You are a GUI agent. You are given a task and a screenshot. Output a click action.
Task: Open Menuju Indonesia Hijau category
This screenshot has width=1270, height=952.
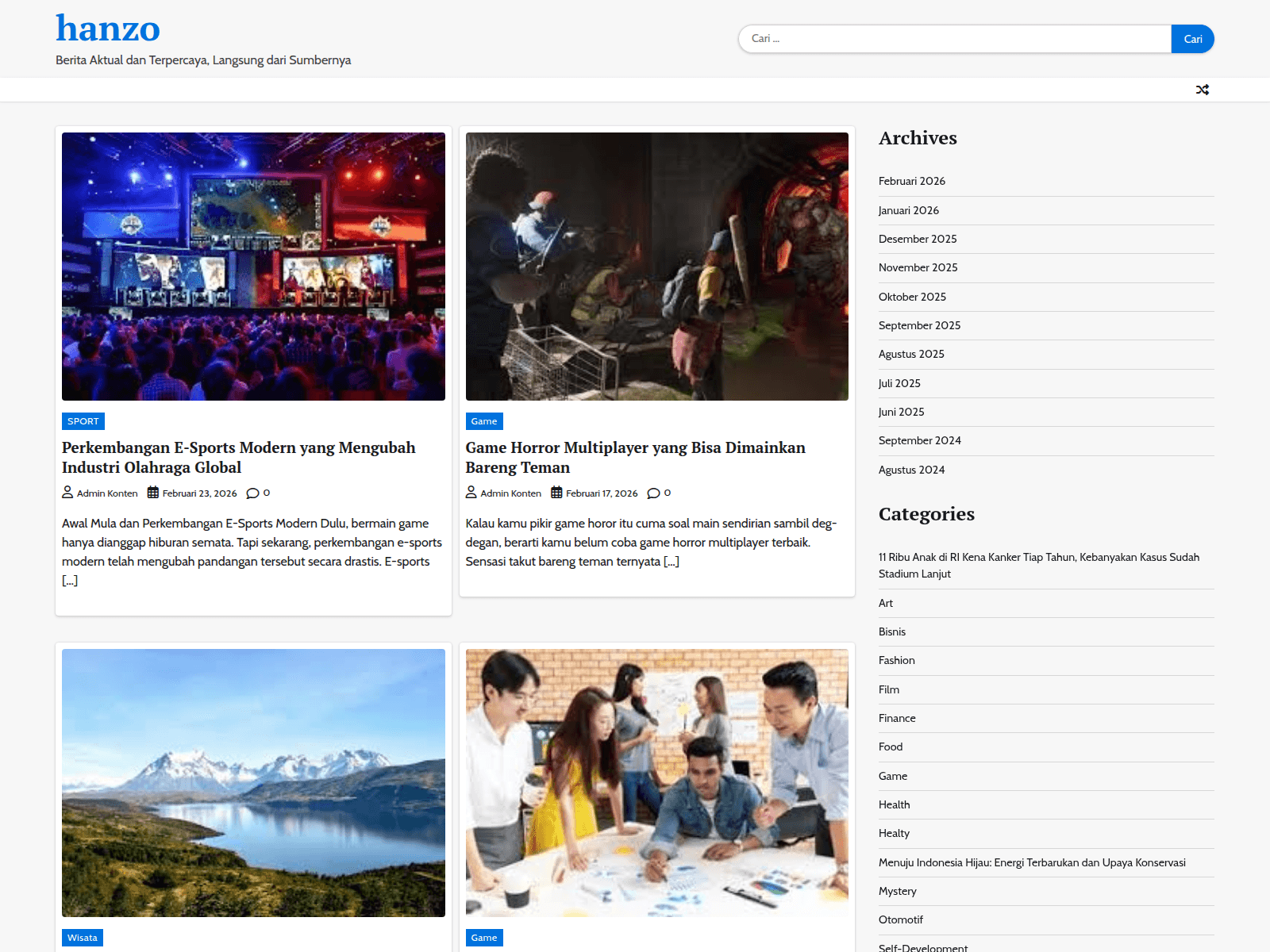coord(1032,862)
